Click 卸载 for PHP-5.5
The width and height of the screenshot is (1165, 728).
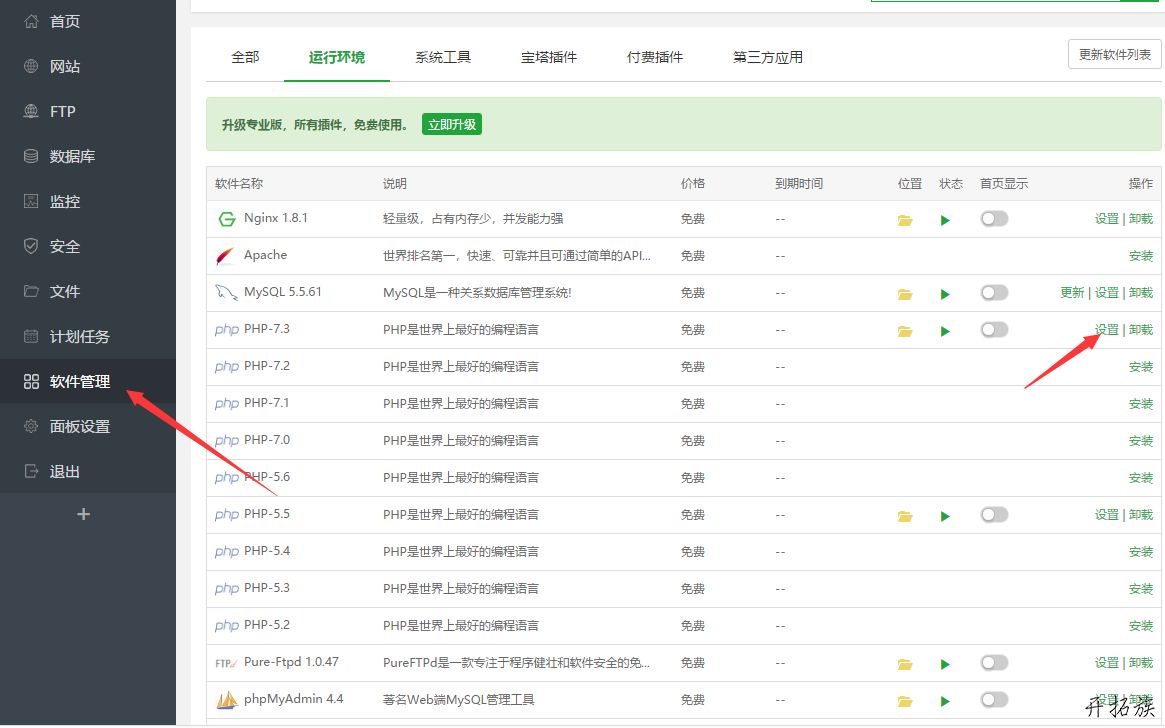click(x=1140, y=515)
